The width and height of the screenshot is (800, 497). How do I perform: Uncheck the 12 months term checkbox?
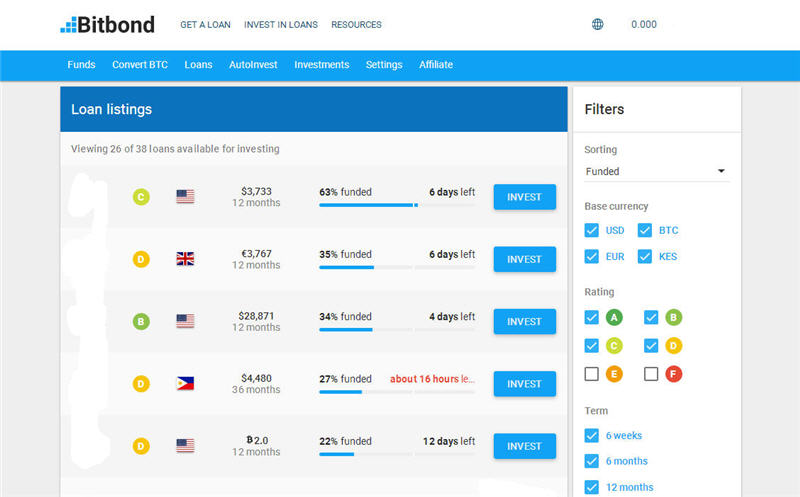click(x=591, y=487)
